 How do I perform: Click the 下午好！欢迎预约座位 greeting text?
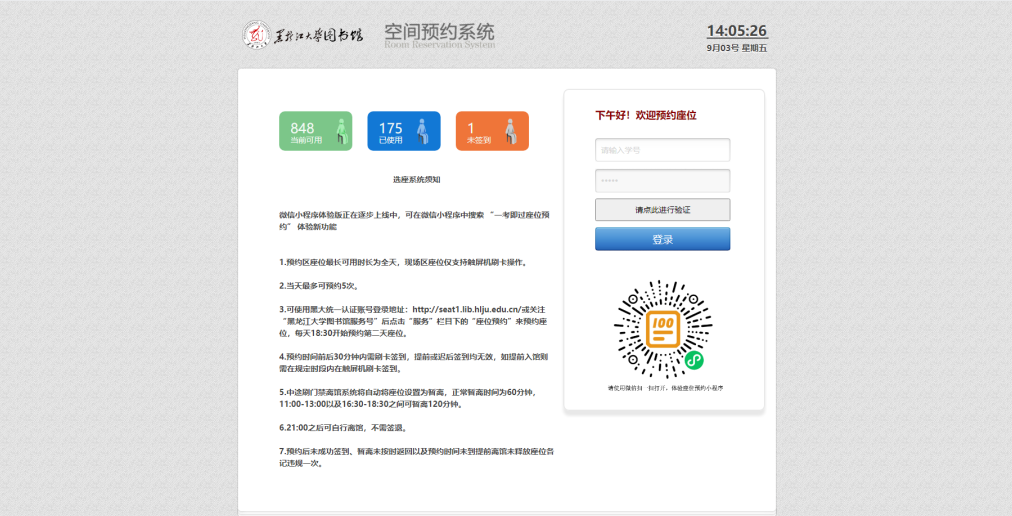(646, 116)
